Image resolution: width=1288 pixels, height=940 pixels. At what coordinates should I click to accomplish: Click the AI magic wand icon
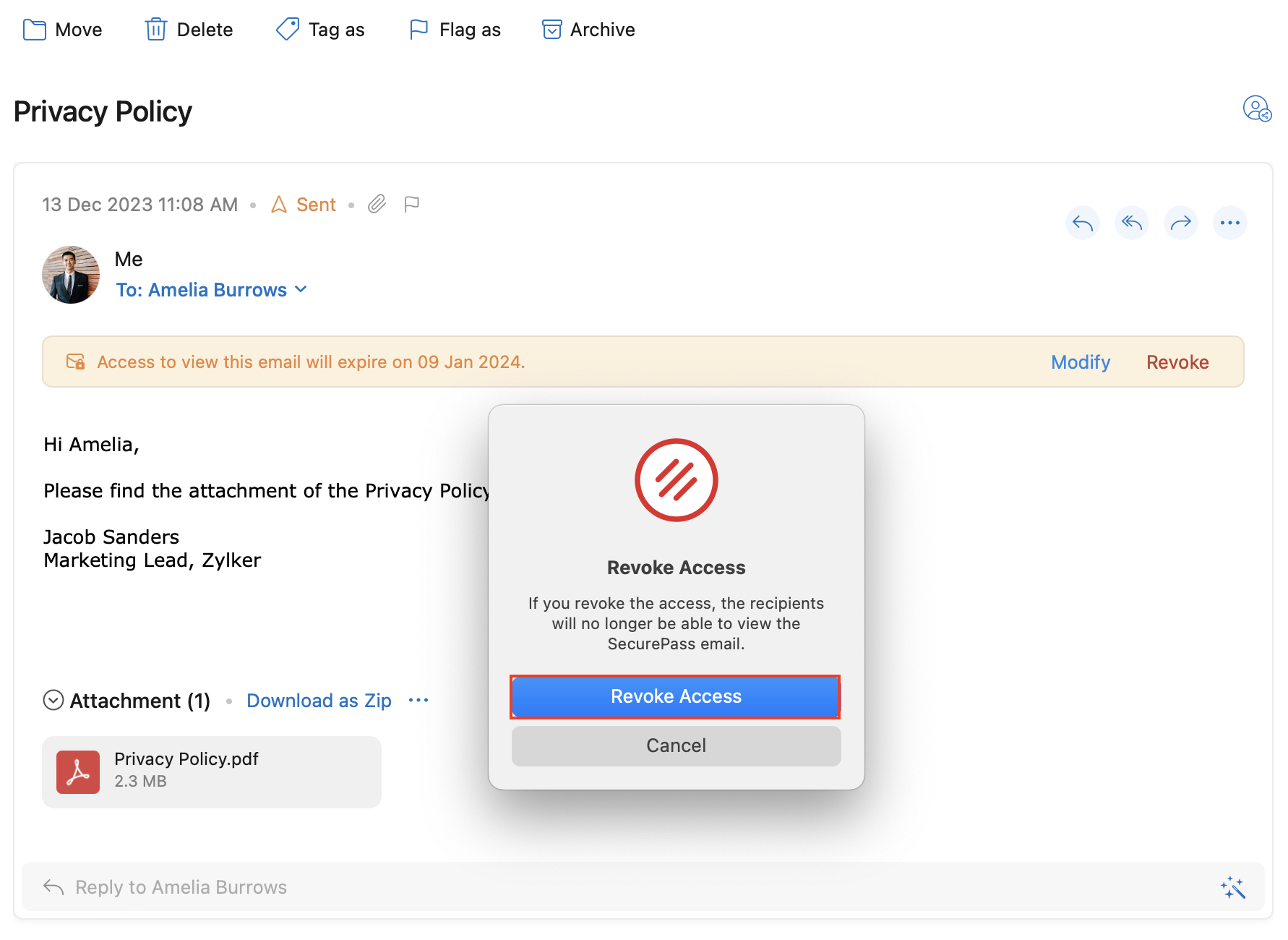[x=1232, y=887]
